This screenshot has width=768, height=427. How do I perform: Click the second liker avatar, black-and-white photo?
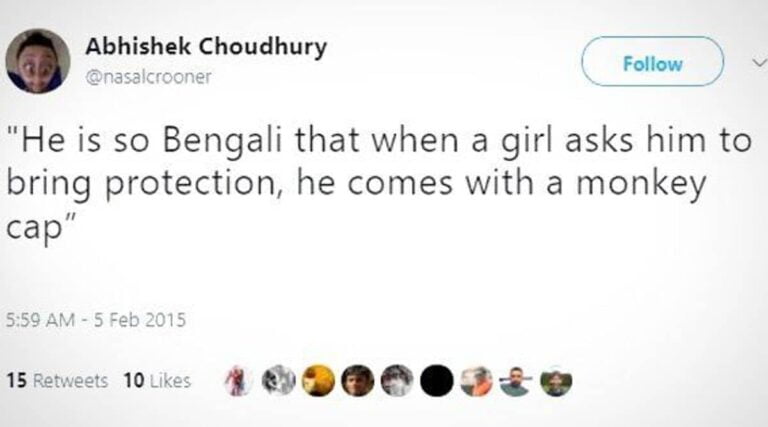(279, 380)
